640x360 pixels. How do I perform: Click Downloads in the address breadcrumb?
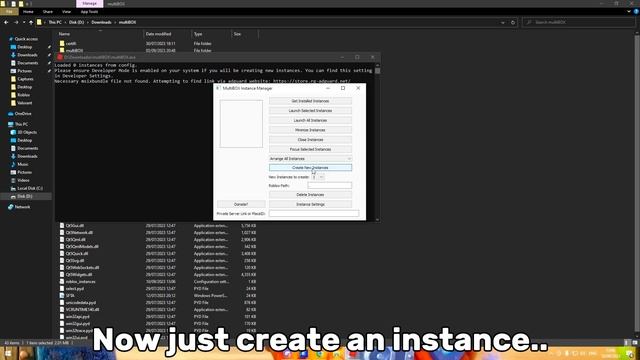point(101,22)
